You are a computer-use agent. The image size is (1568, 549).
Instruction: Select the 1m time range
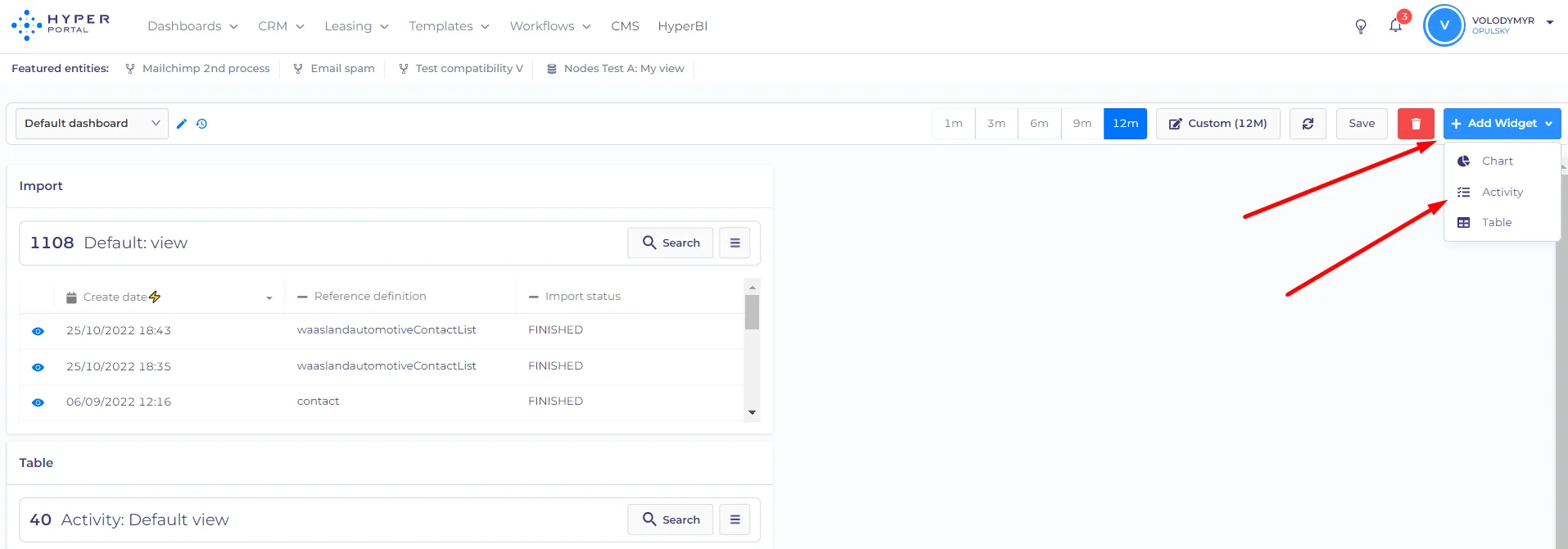(x=953, y=124)
